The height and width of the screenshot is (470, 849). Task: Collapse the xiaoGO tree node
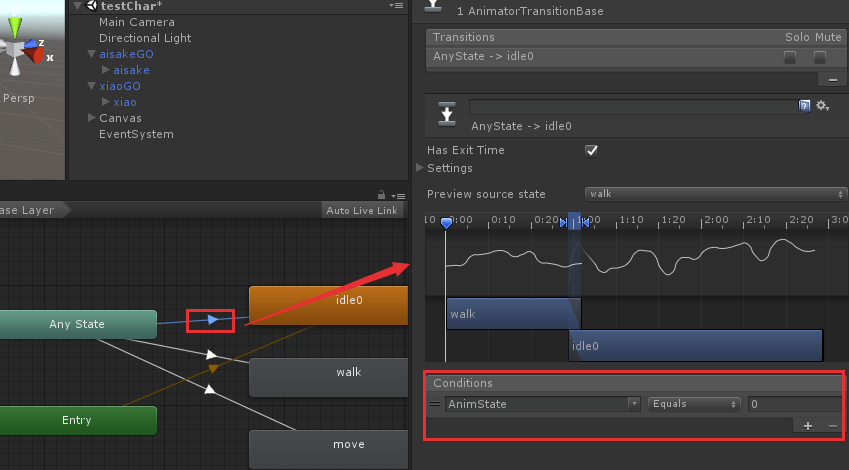pos(92,86)
